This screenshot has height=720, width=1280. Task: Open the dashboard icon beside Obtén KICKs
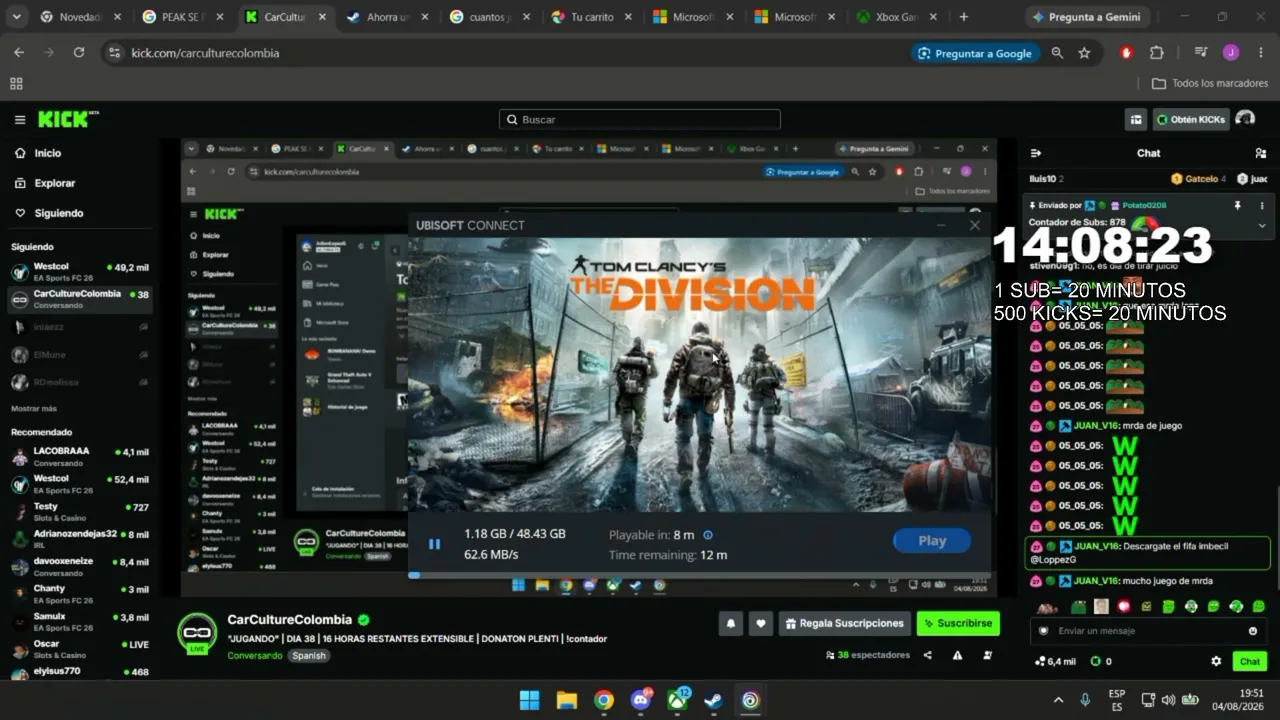coord(1136,120)
